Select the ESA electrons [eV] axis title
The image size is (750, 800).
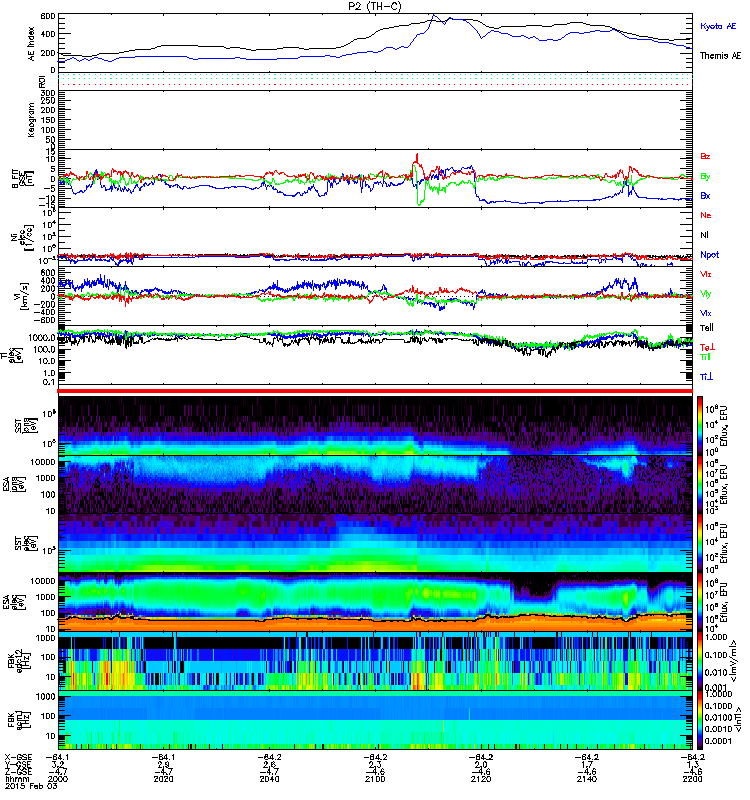point(13,602)
